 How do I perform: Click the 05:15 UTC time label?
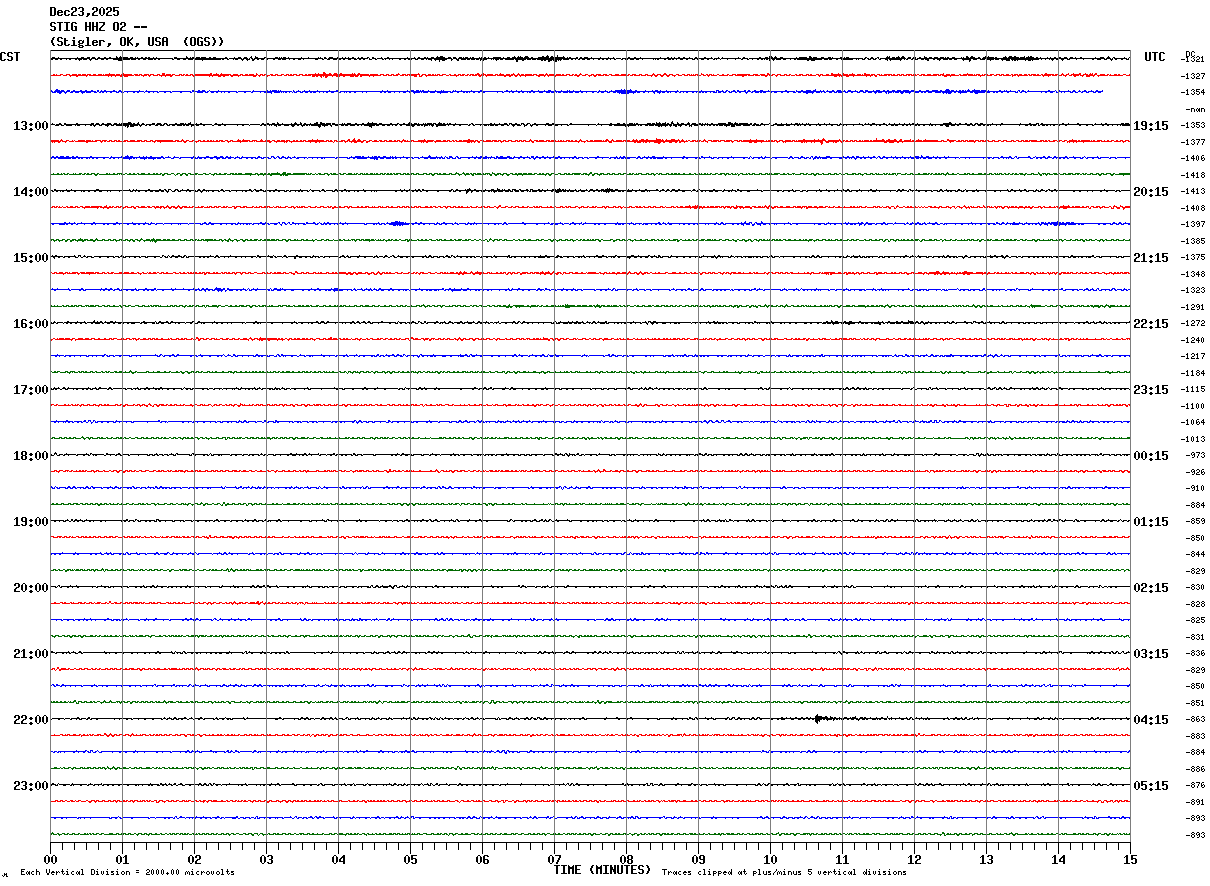[1151, 786]
